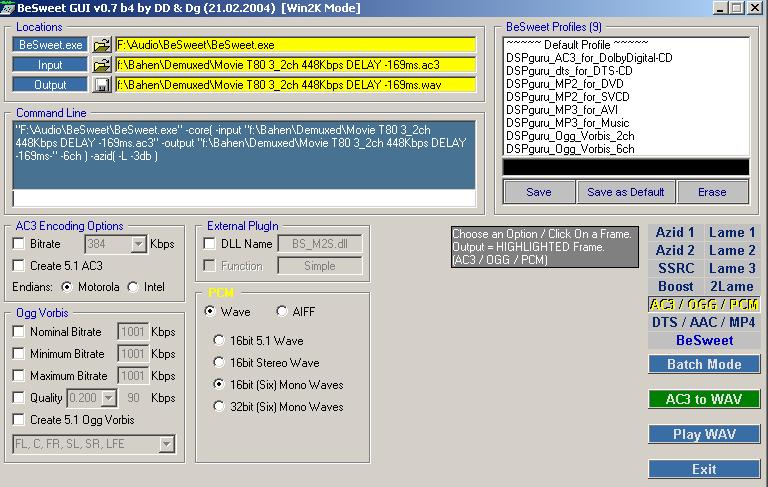Click the BeSweet.exe location button
This screenshot has width=768, height=487.
pyautogui.click(x=50, y=45)
